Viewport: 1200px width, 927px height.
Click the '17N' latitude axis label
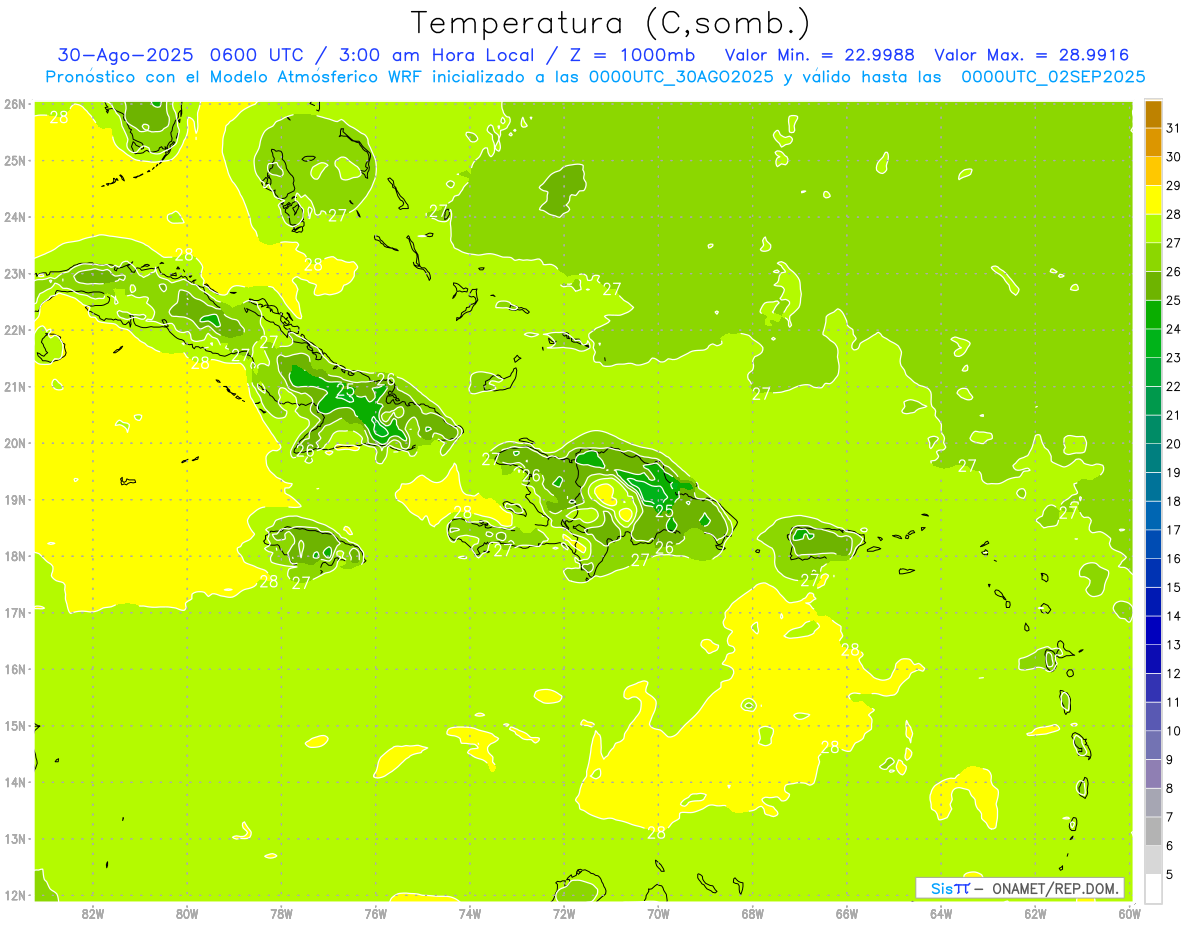click(x=15, y=613)
